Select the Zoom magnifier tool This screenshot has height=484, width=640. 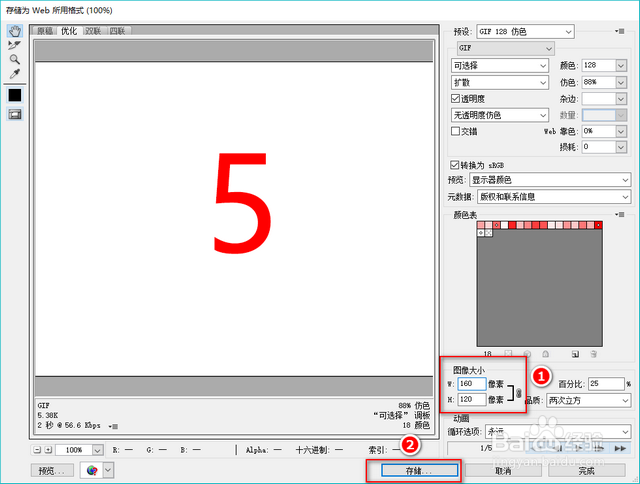(x=15, y=60)
